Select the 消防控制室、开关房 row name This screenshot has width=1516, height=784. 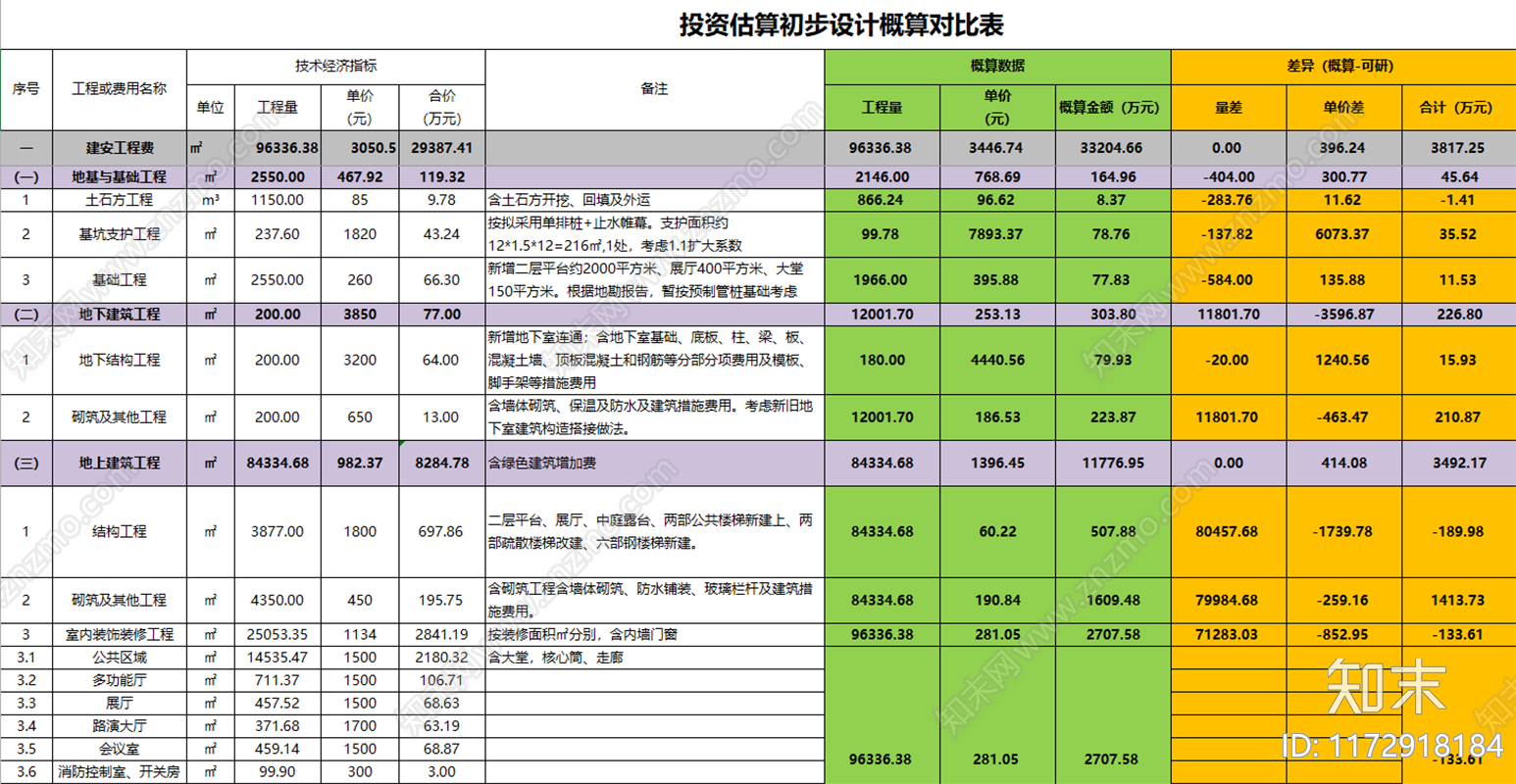pyautogui.click(x=120, y=772)
